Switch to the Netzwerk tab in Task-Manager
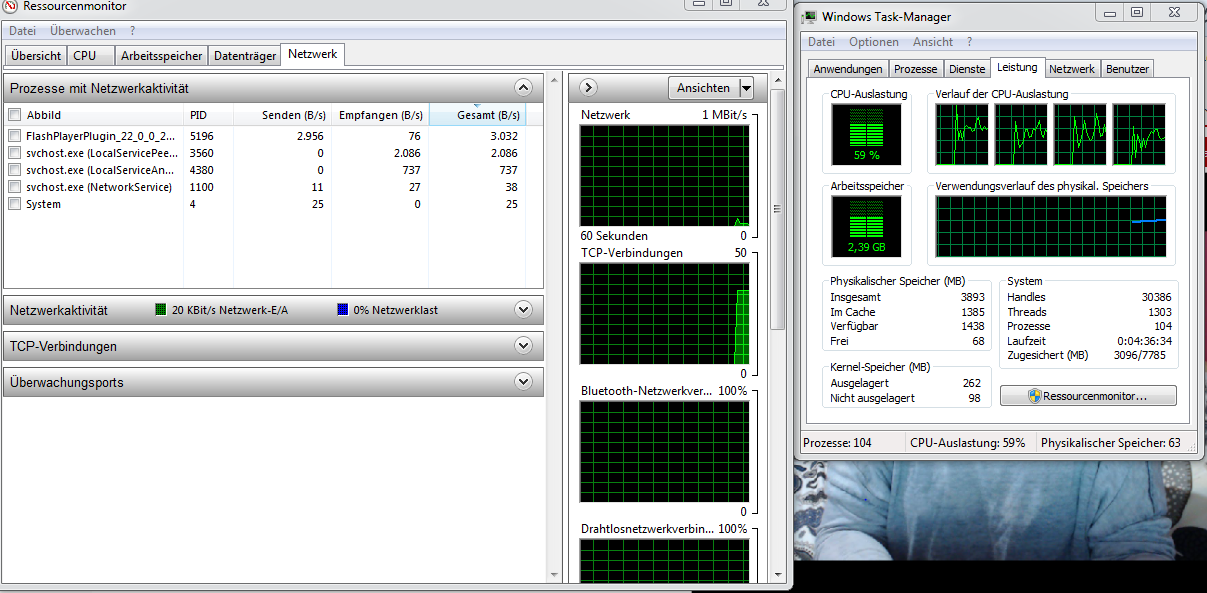This screenshot has width=1207, height=593. [x=1072, y=69]
